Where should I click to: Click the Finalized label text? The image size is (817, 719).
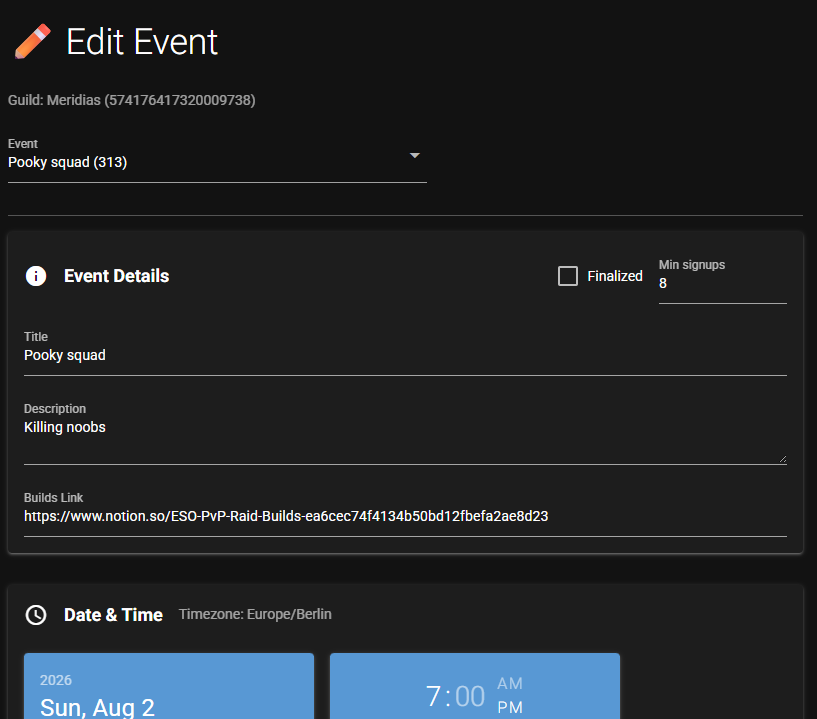coord(615,276)
